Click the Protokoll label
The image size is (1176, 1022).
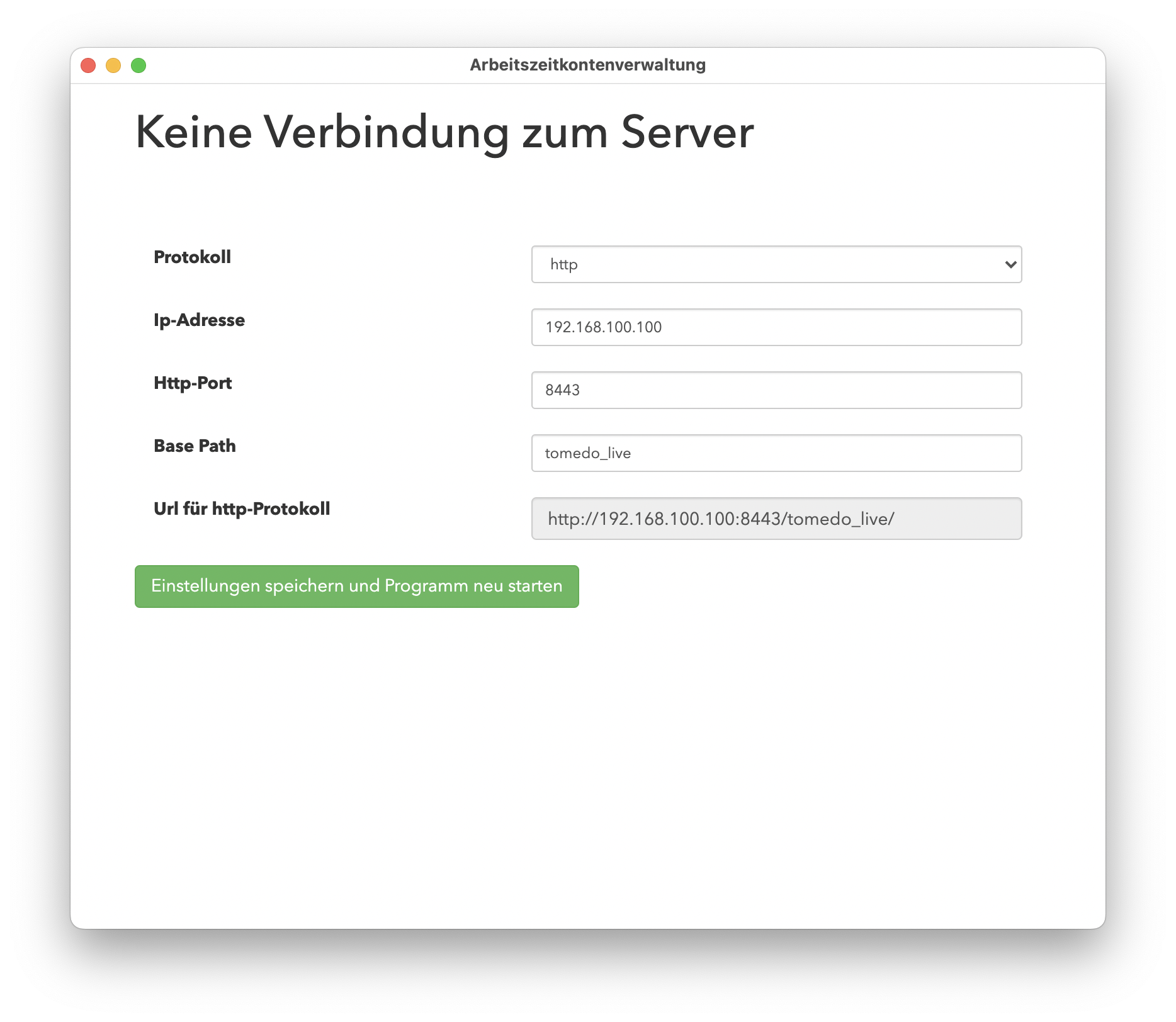click(193, 257)
